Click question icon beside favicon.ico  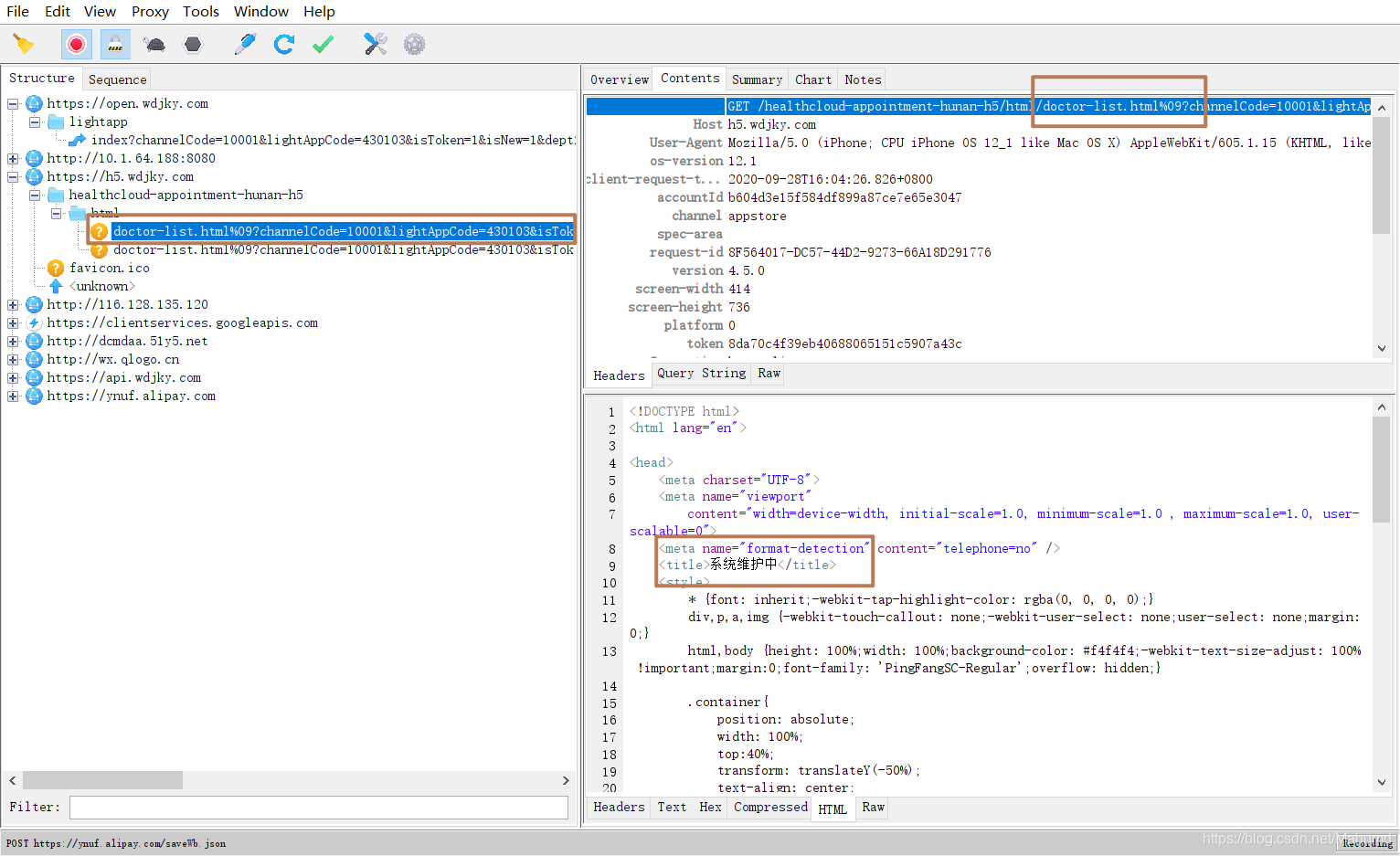pyautogui.click(x=56, y=268)
